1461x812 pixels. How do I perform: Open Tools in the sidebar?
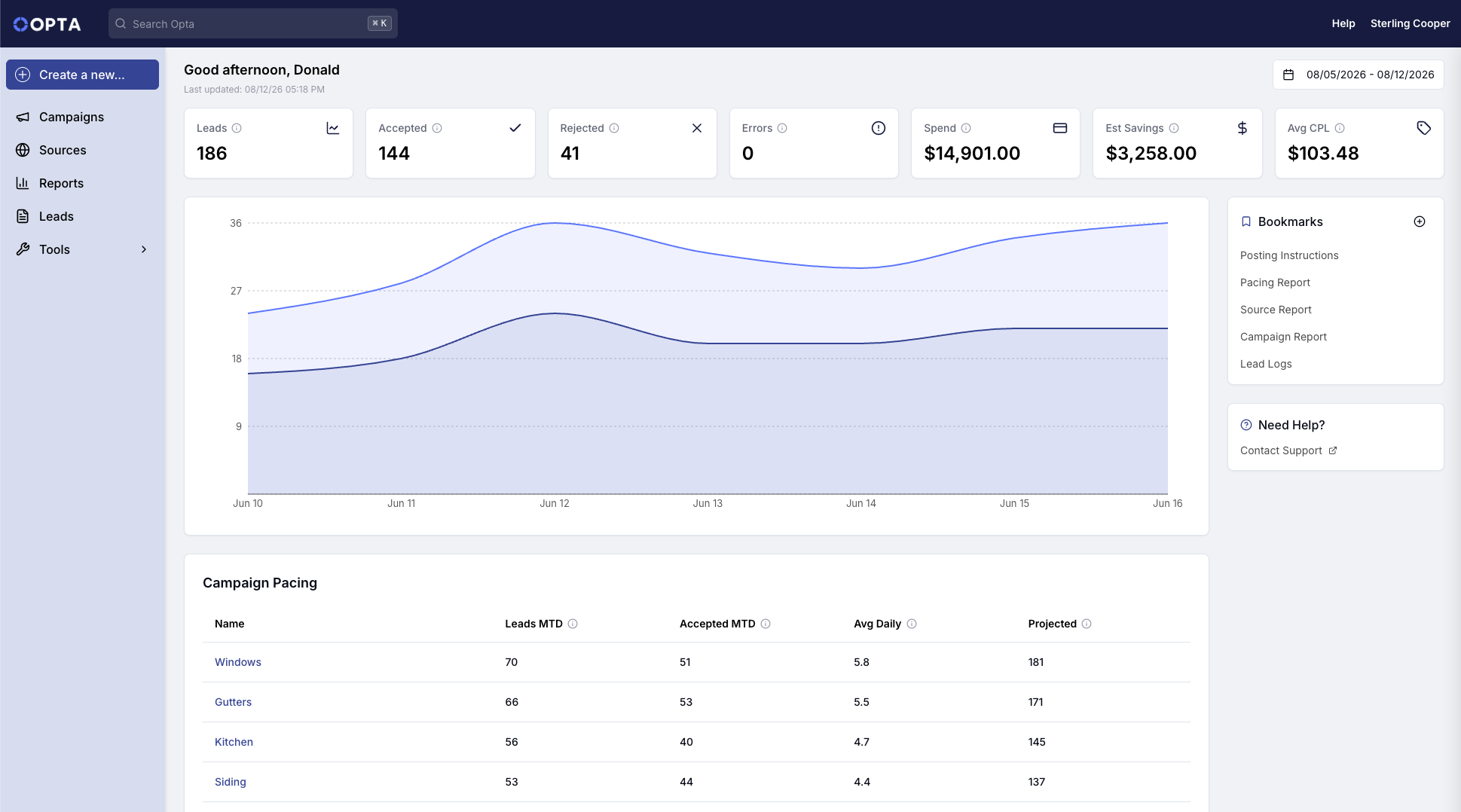pyautogui.click(x=82, y=249)
